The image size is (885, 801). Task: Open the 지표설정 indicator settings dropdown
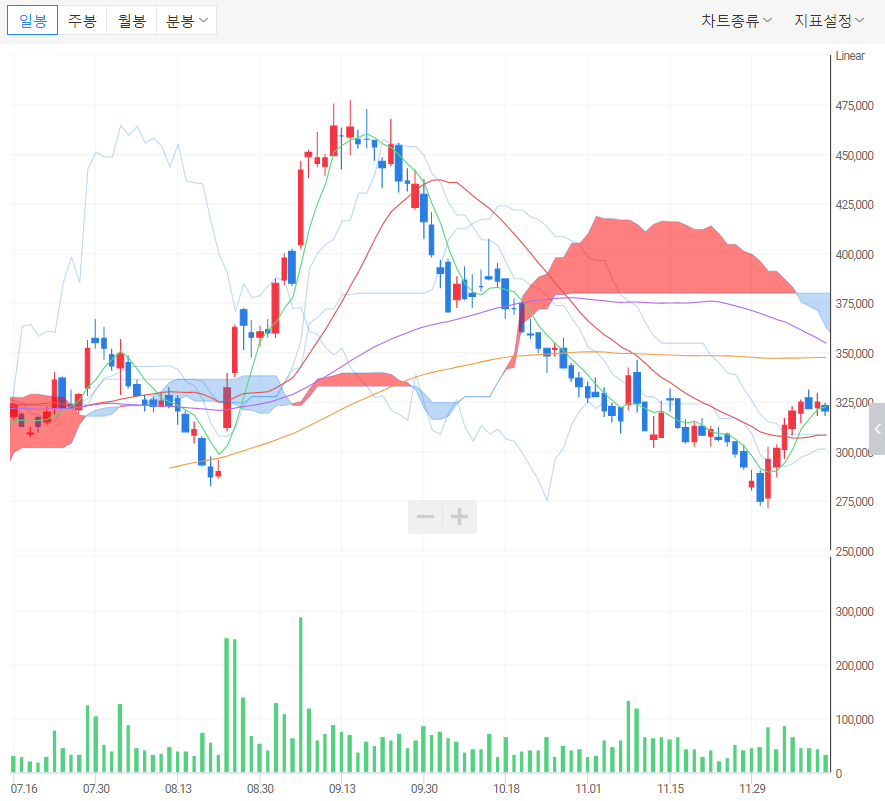click(x=829, y=21)
